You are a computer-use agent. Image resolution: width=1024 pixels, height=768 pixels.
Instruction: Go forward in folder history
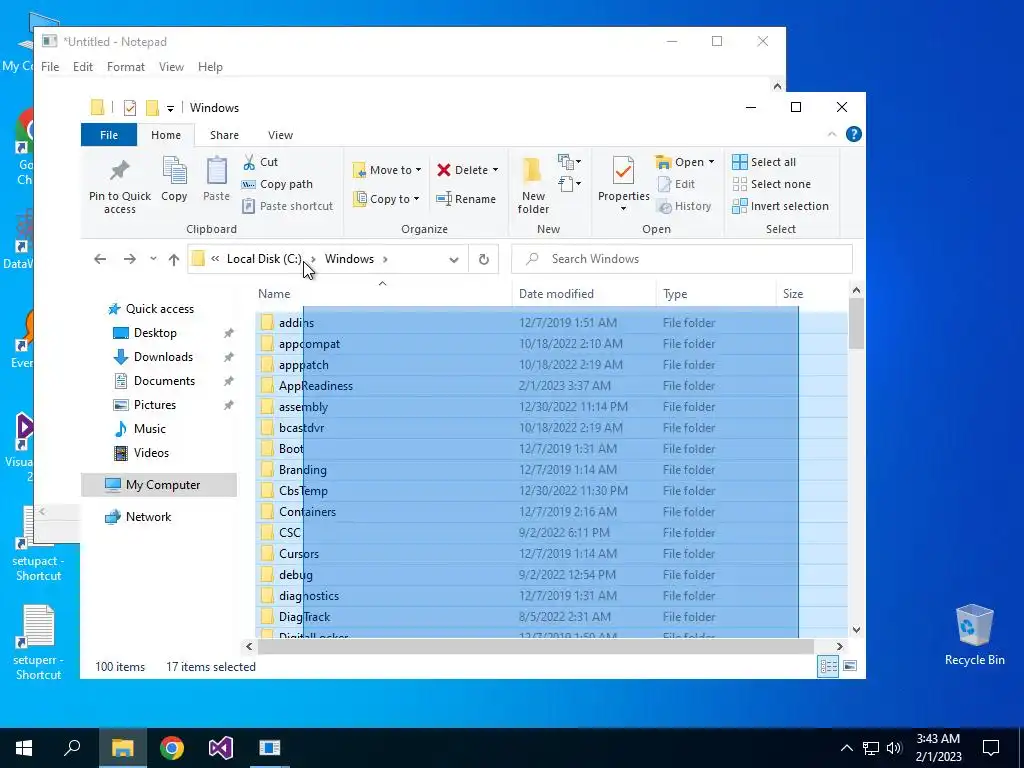pyautogui.click(x=130, y=259)
